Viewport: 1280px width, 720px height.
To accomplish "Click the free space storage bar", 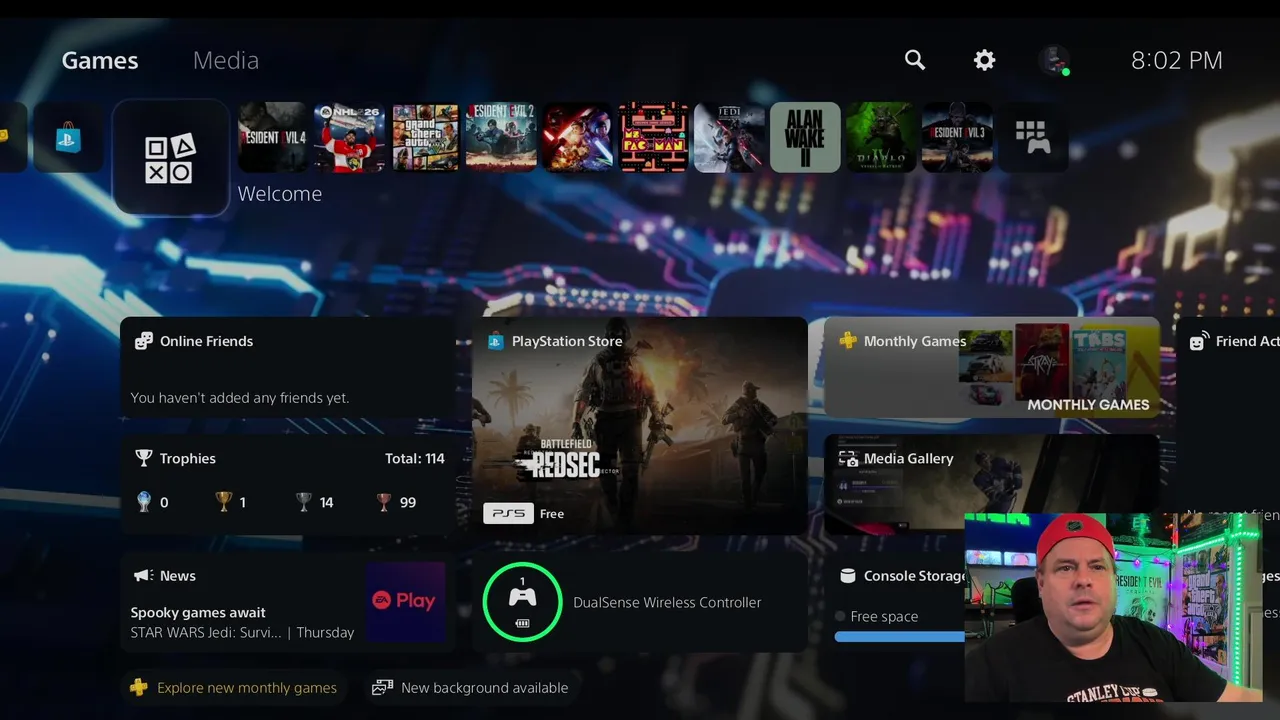I will [900, 636].
